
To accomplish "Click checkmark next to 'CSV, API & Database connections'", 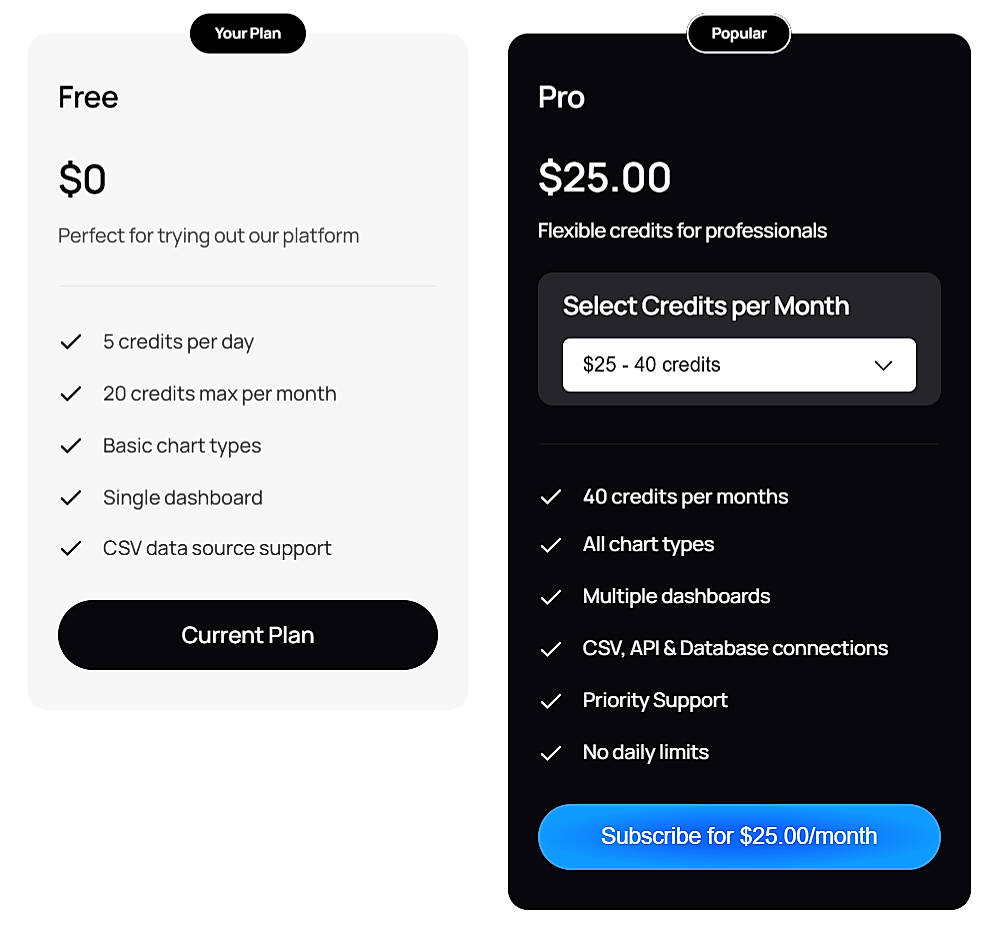I will tap(550, 648).
